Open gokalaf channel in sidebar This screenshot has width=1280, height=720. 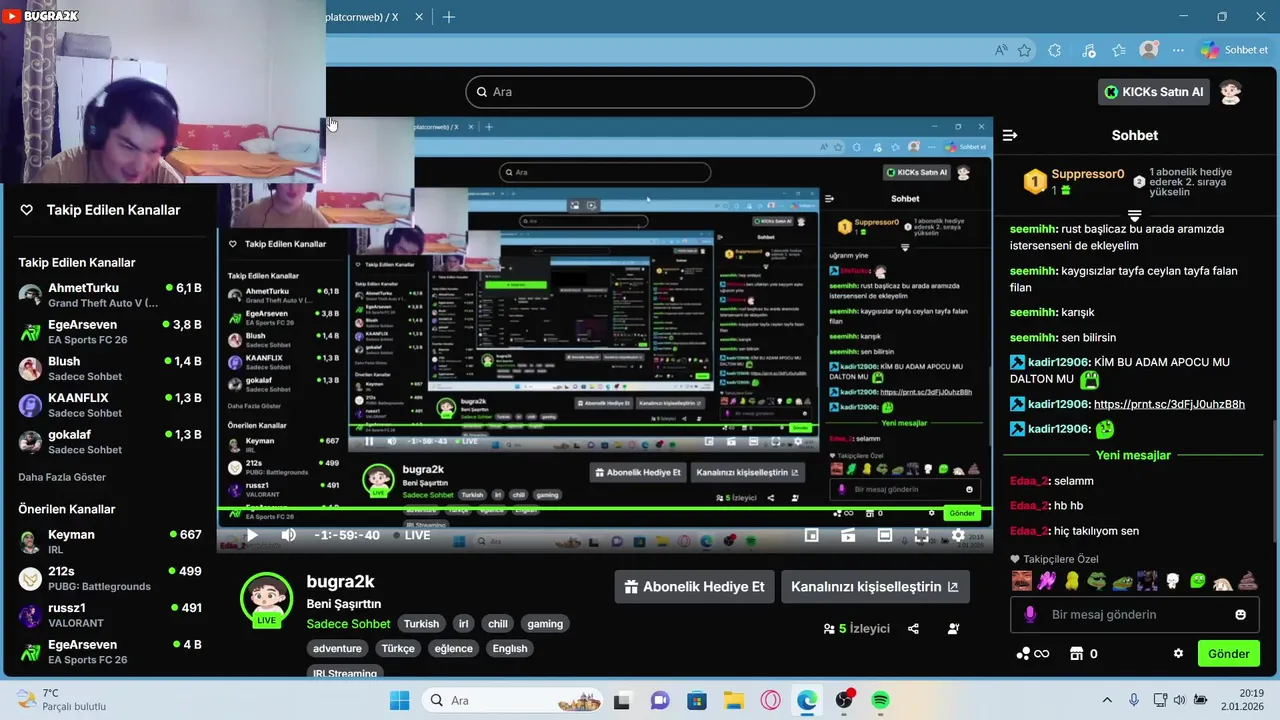[110, 441]
